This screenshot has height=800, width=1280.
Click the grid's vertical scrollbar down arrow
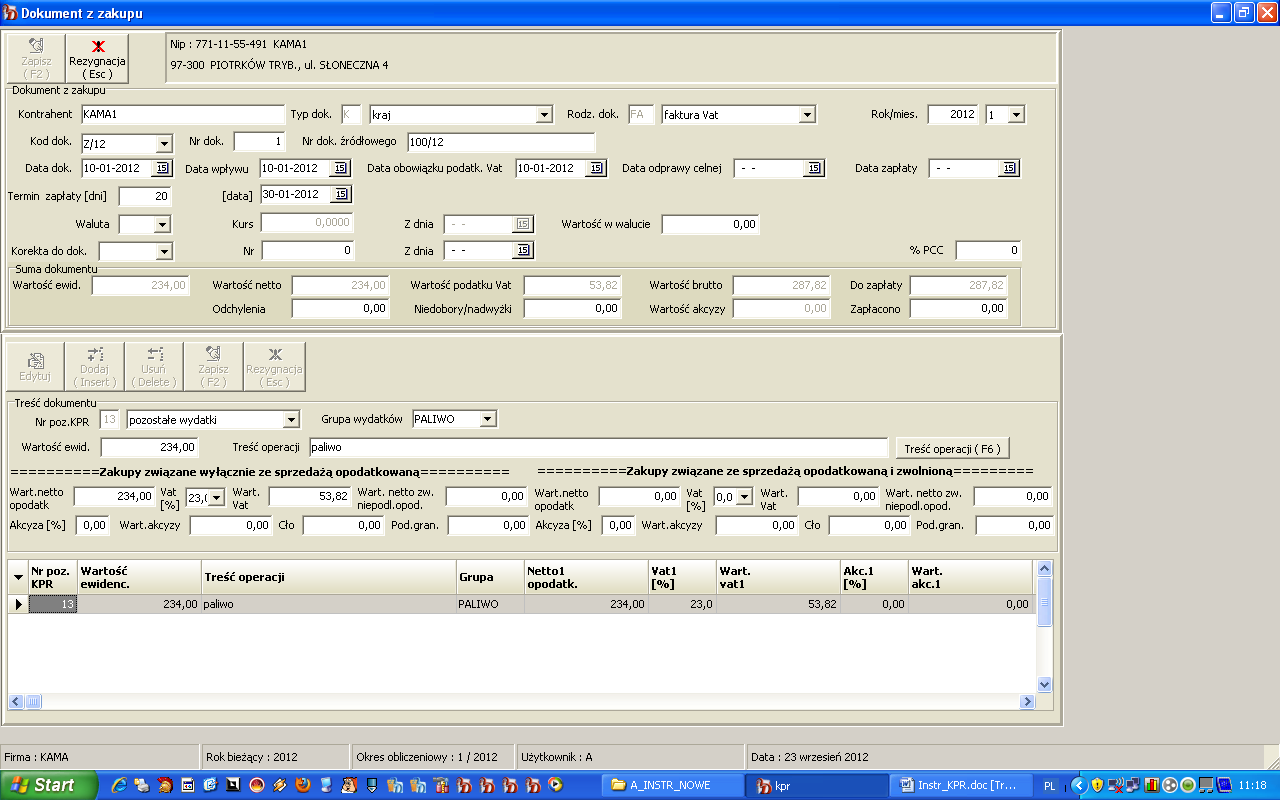pyautogui.click(x=1045, y=685)
